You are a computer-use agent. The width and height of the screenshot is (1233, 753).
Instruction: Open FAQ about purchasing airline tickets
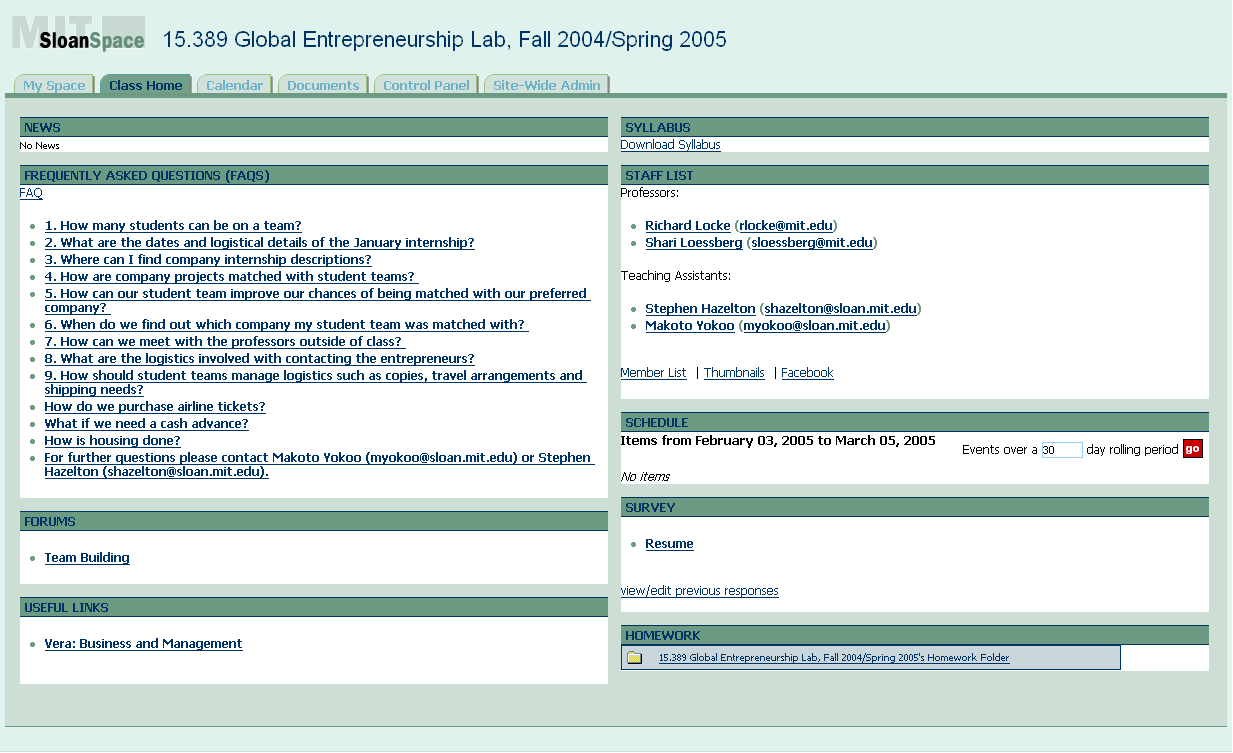155,407
